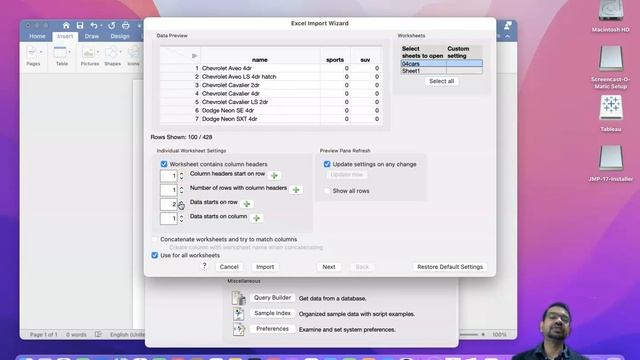The height and width of the screenshot is (360, 640).
Task: Click Column headers start on row input field
Action: pos(169,176)
